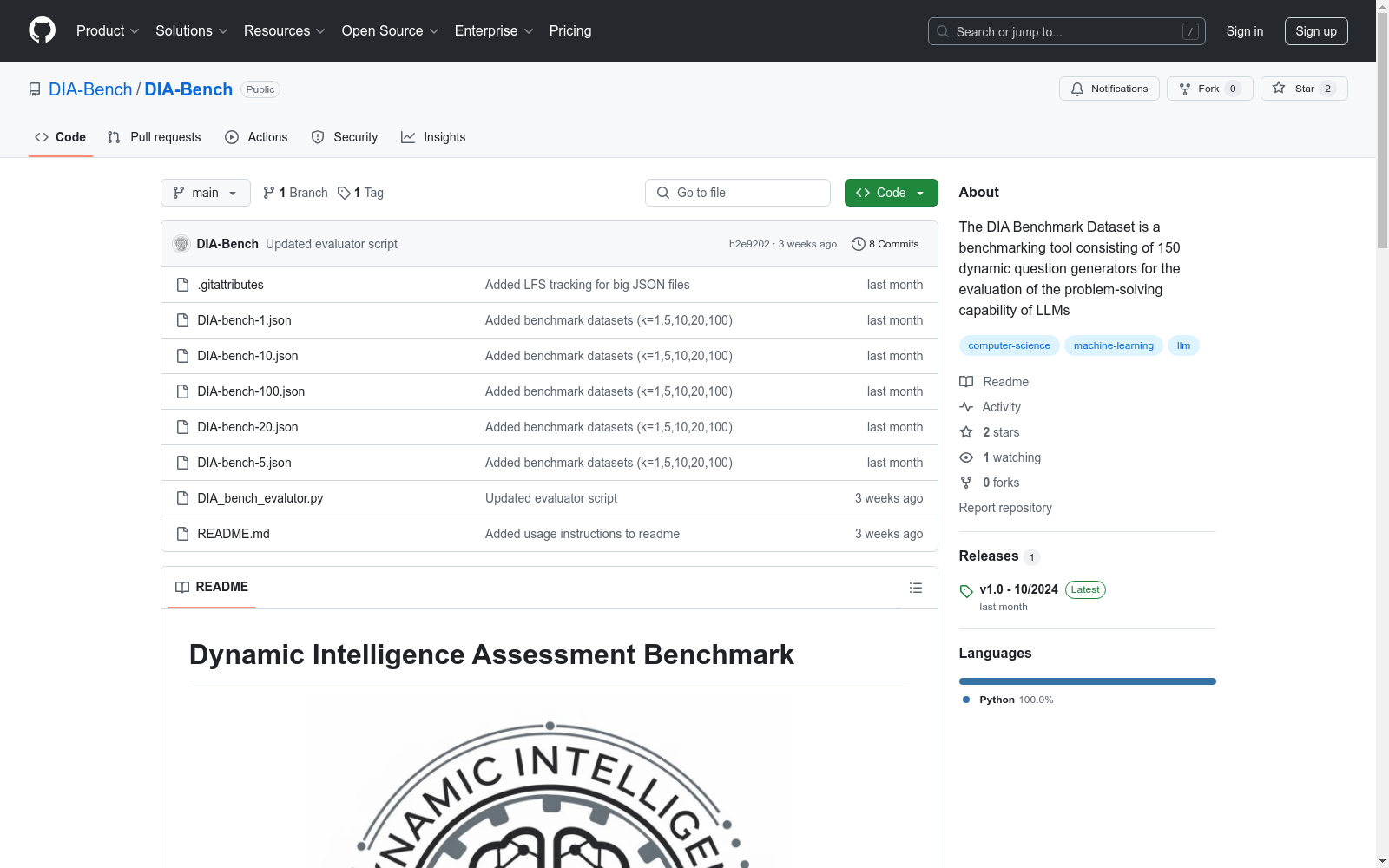
Task: Open the green Code dropdown
Action: point(891,193)
